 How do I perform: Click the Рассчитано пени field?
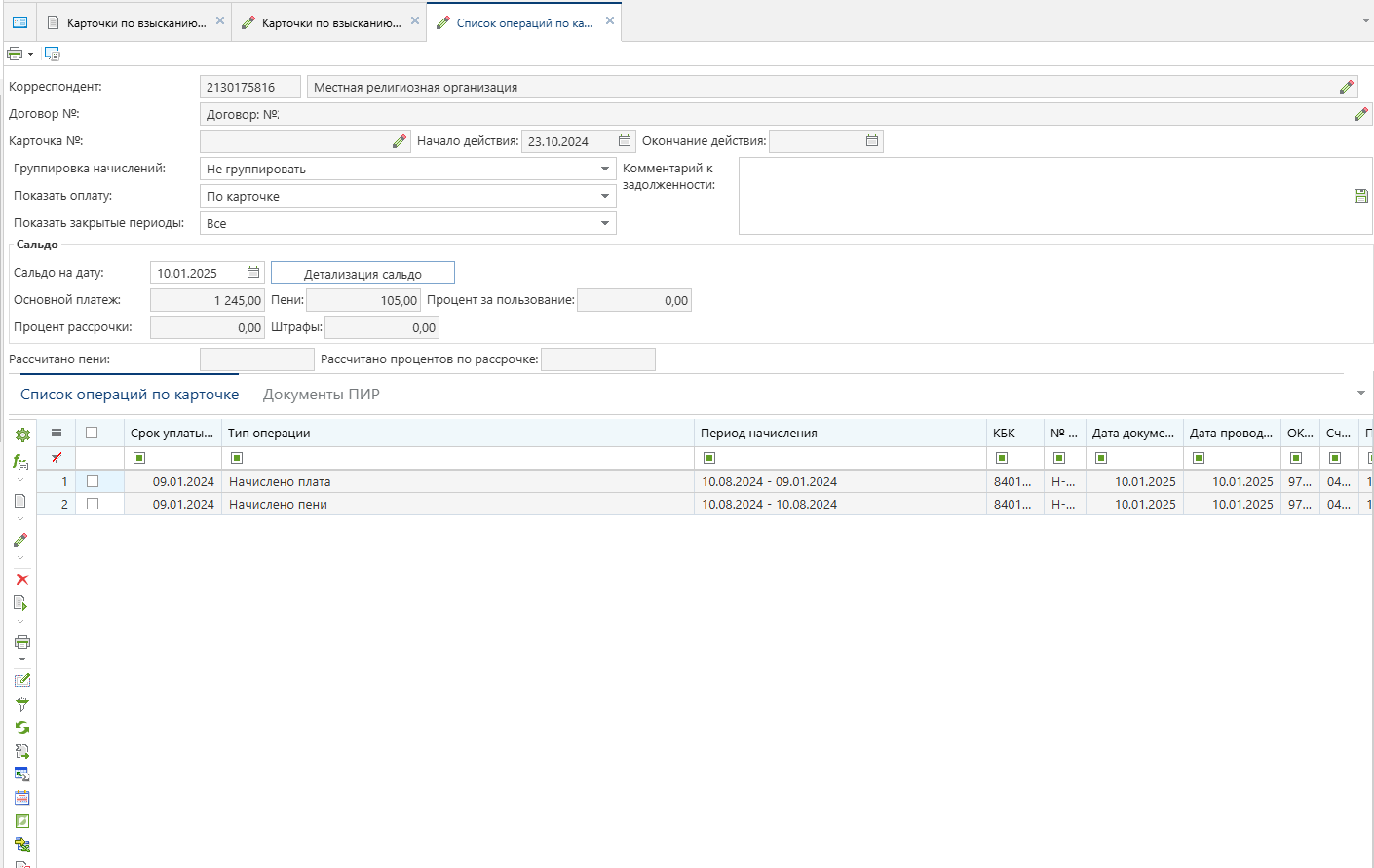tap(257, 359)
